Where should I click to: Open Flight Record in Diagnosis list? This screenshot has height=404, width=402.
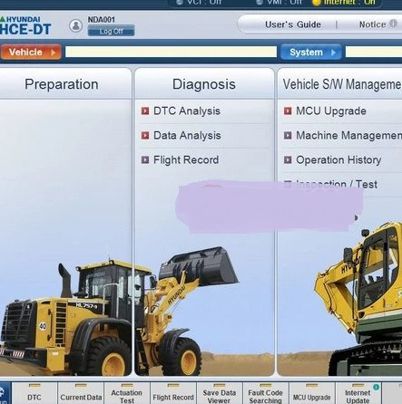[186, 160]
